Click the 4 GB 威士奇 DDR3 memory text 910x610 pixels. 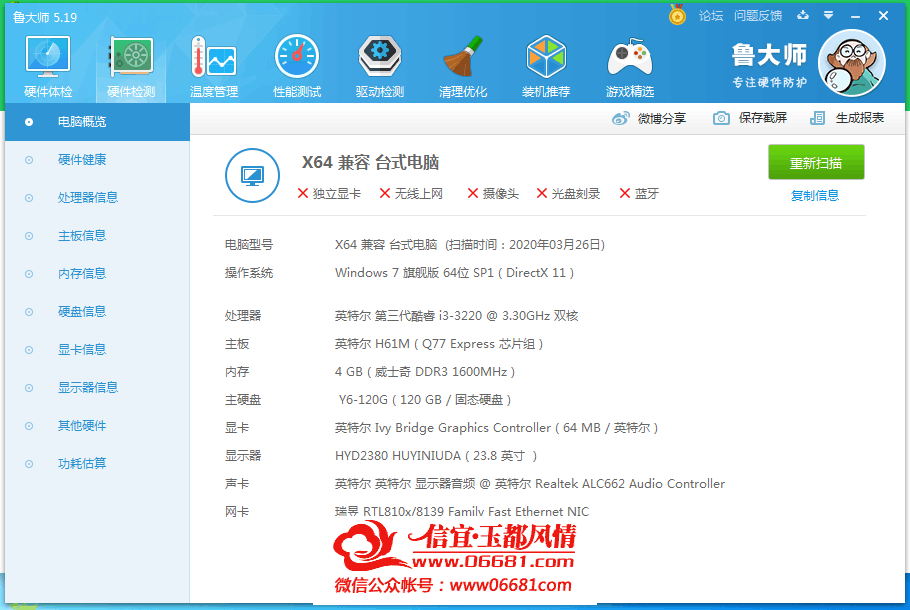point(425,371)
